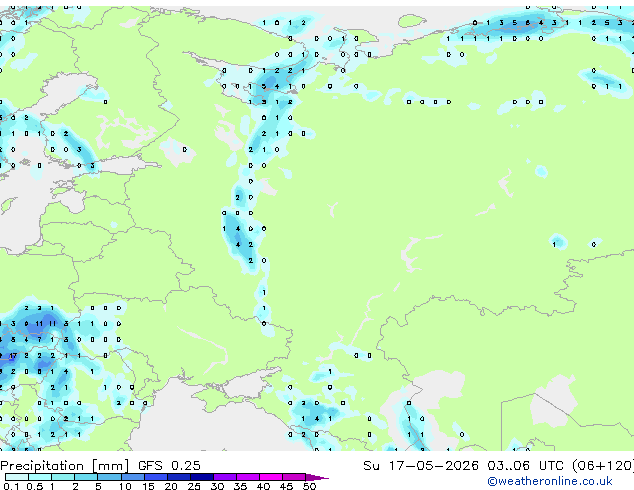634x490 pixels.
Task: Click the purple arrow tip of the legend
Action: pos(317,477)
